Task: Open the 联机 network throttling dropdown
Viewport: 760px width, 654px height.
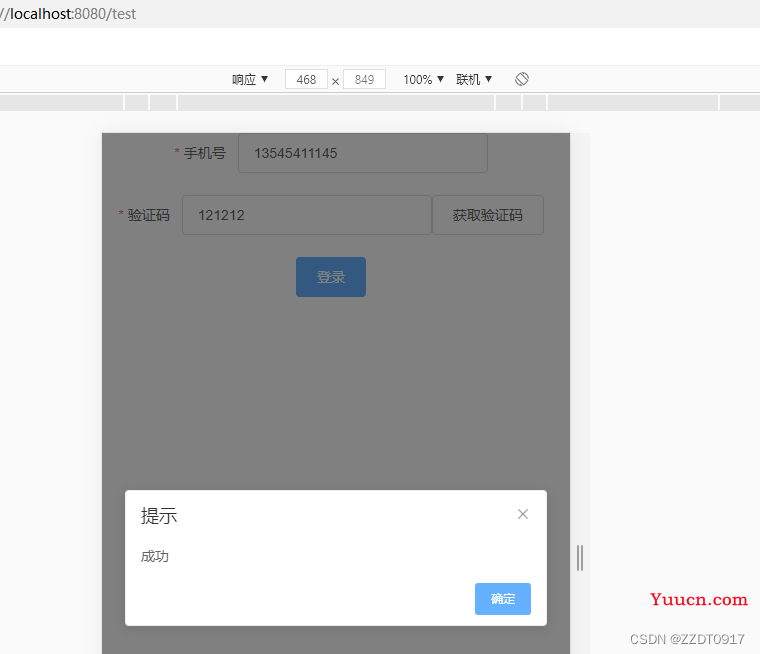Action: [474, 79]
